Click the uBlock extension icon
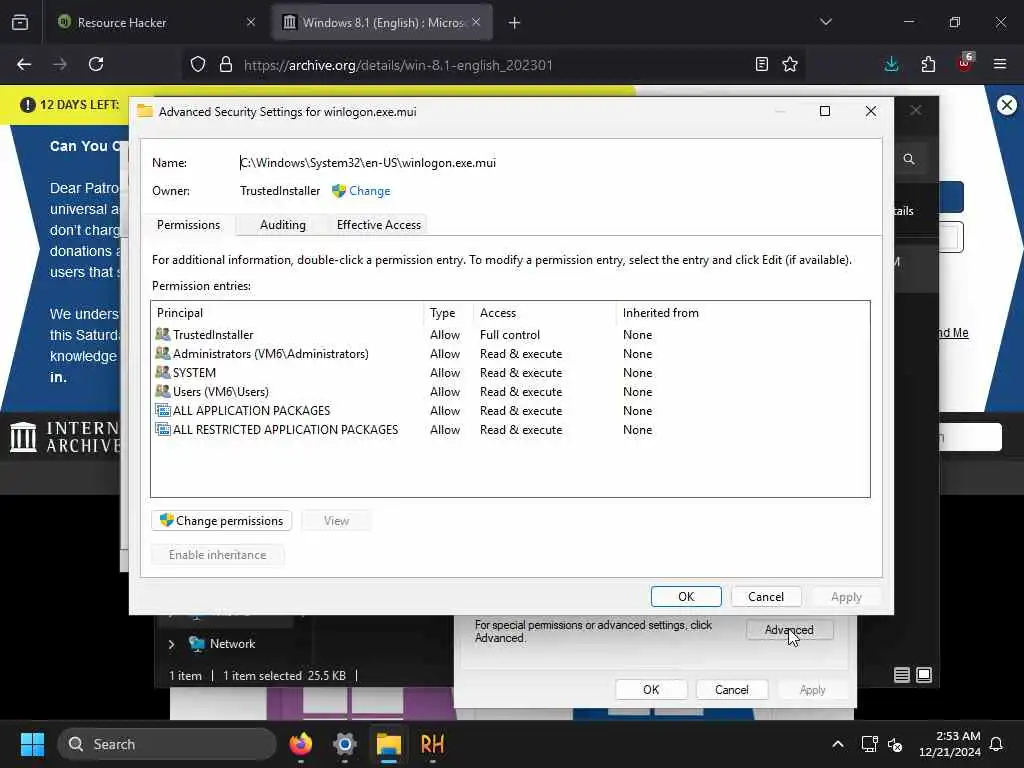 [x=965, y=63]
